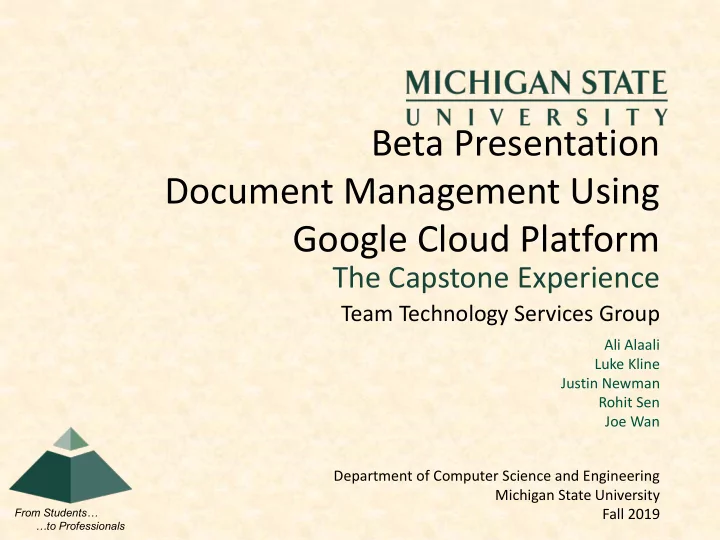The width and height of the screenshot is (720, 540).
Task: Select 'The Capstone Experience' subtitle
Action: click(x=496, y=277)
